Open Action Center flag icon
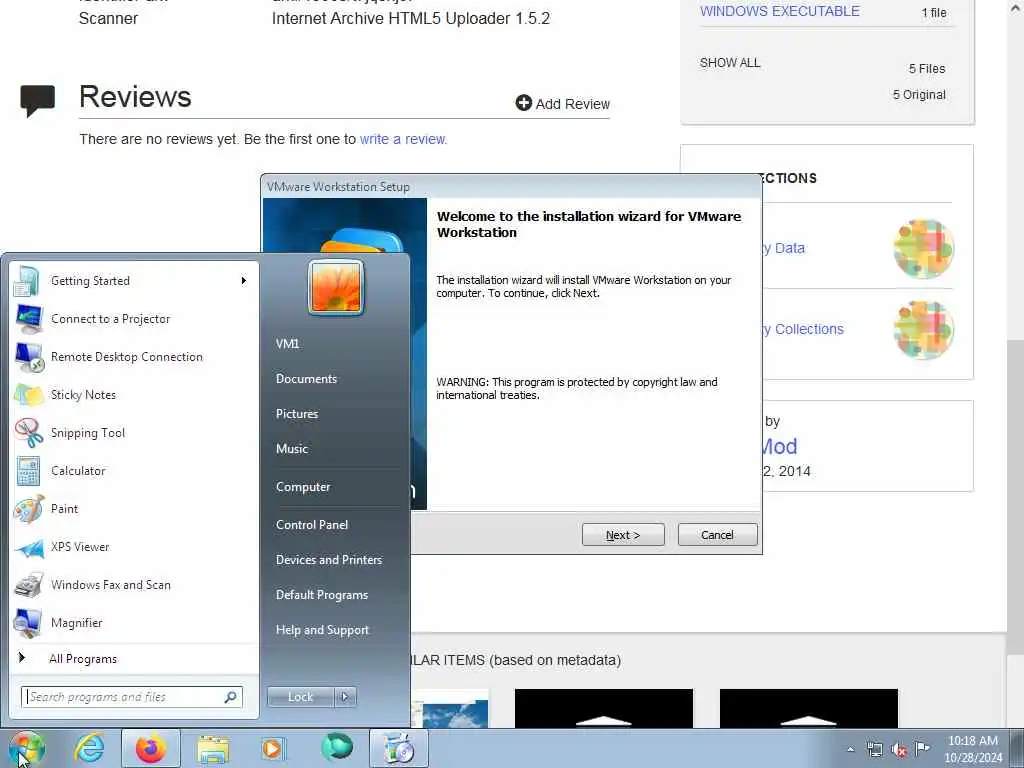 click(x=922, y=748)
